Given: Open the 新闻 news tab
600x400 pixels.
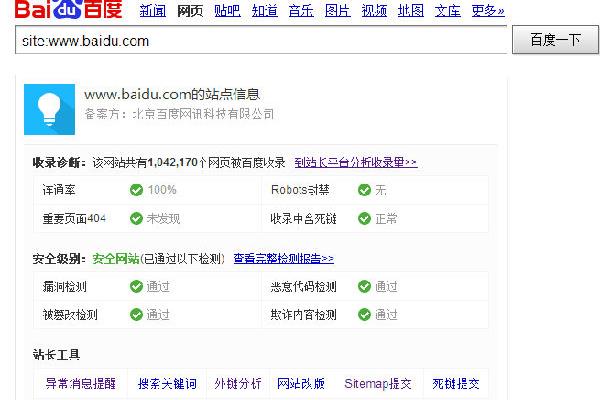Looking at the screenshot, I should (153, 10).
